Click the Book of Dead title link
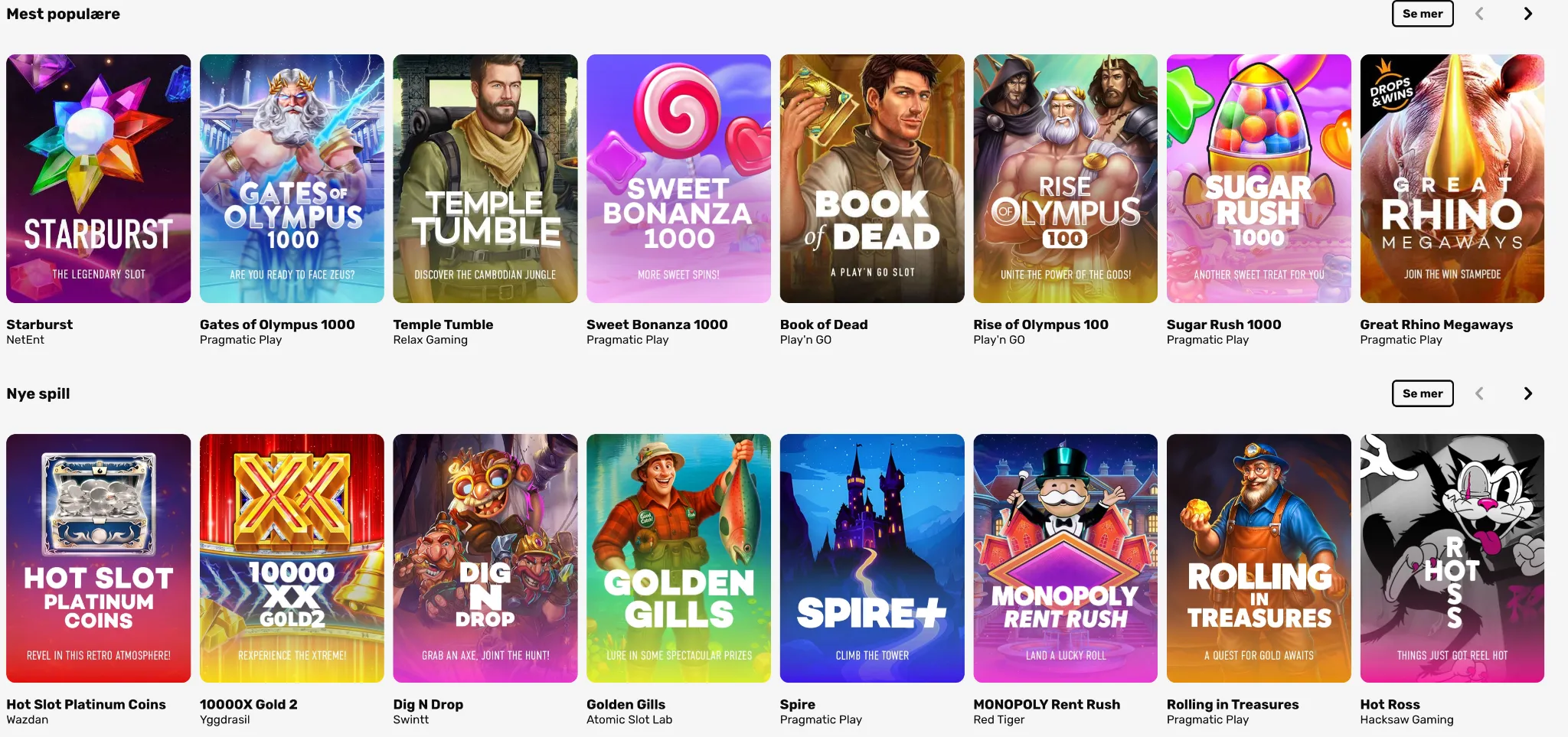 [824, 324]
